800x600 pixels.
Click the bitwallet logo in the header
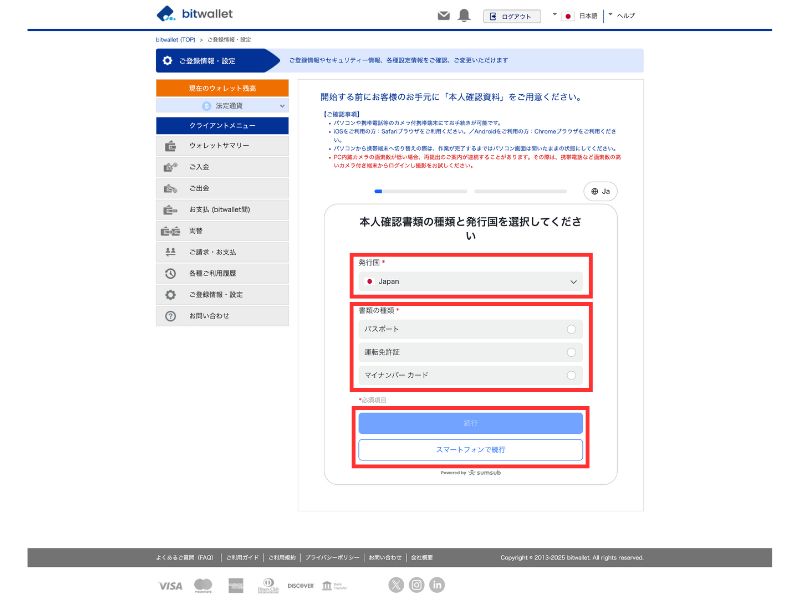pos(193,14)
